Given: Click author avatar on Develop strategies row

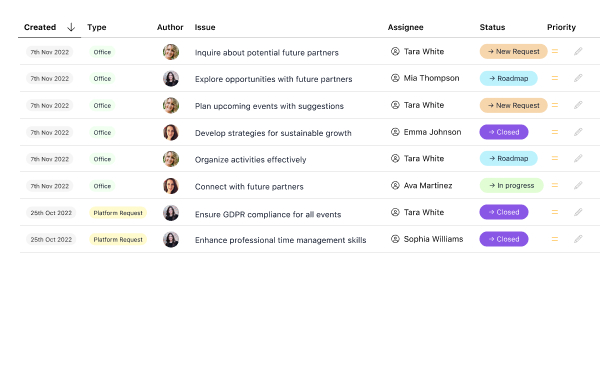Looking at the screenshot, I should [171, 132].
